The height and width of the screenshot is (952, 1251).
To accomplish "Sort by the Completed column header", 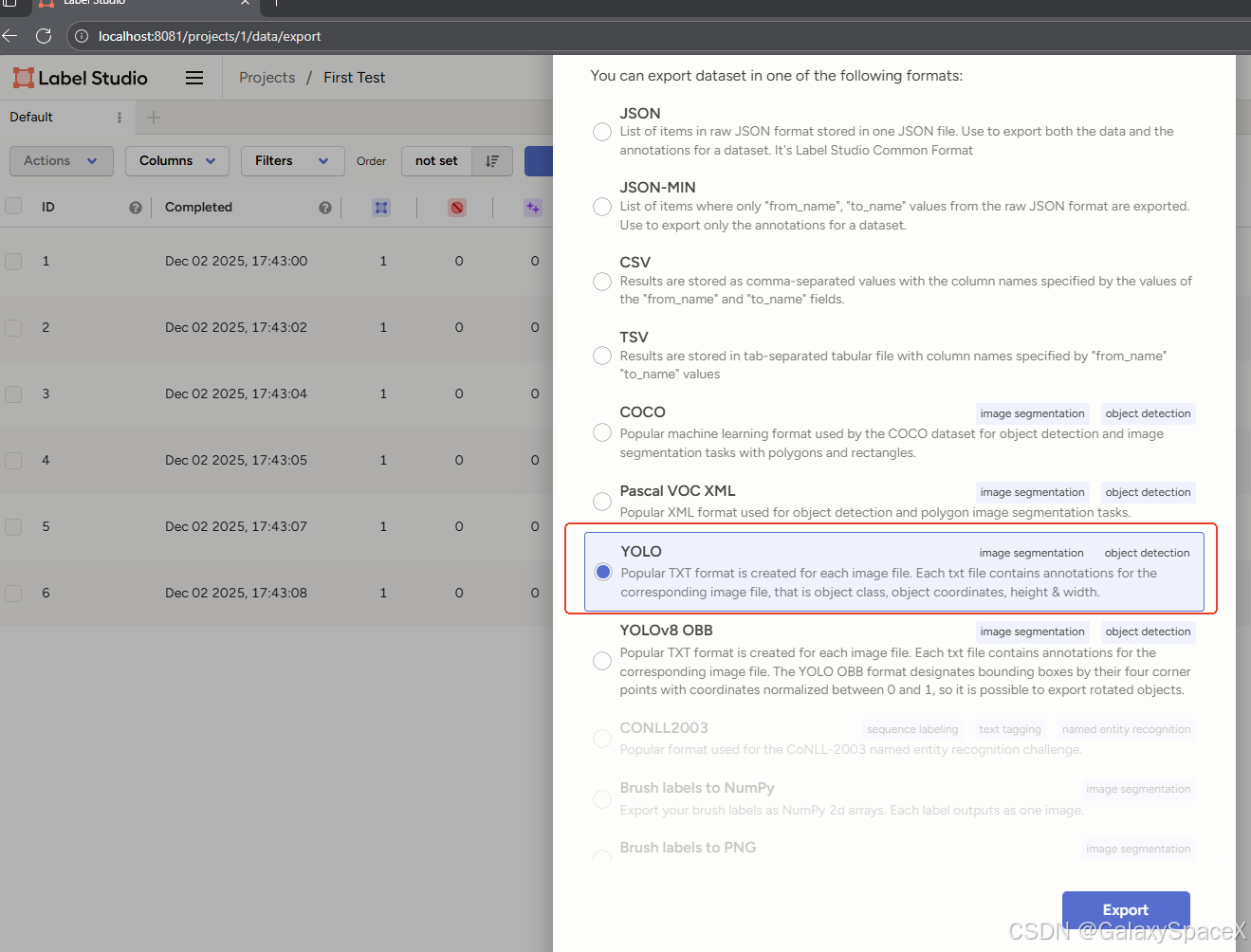I will coord(198,207).
